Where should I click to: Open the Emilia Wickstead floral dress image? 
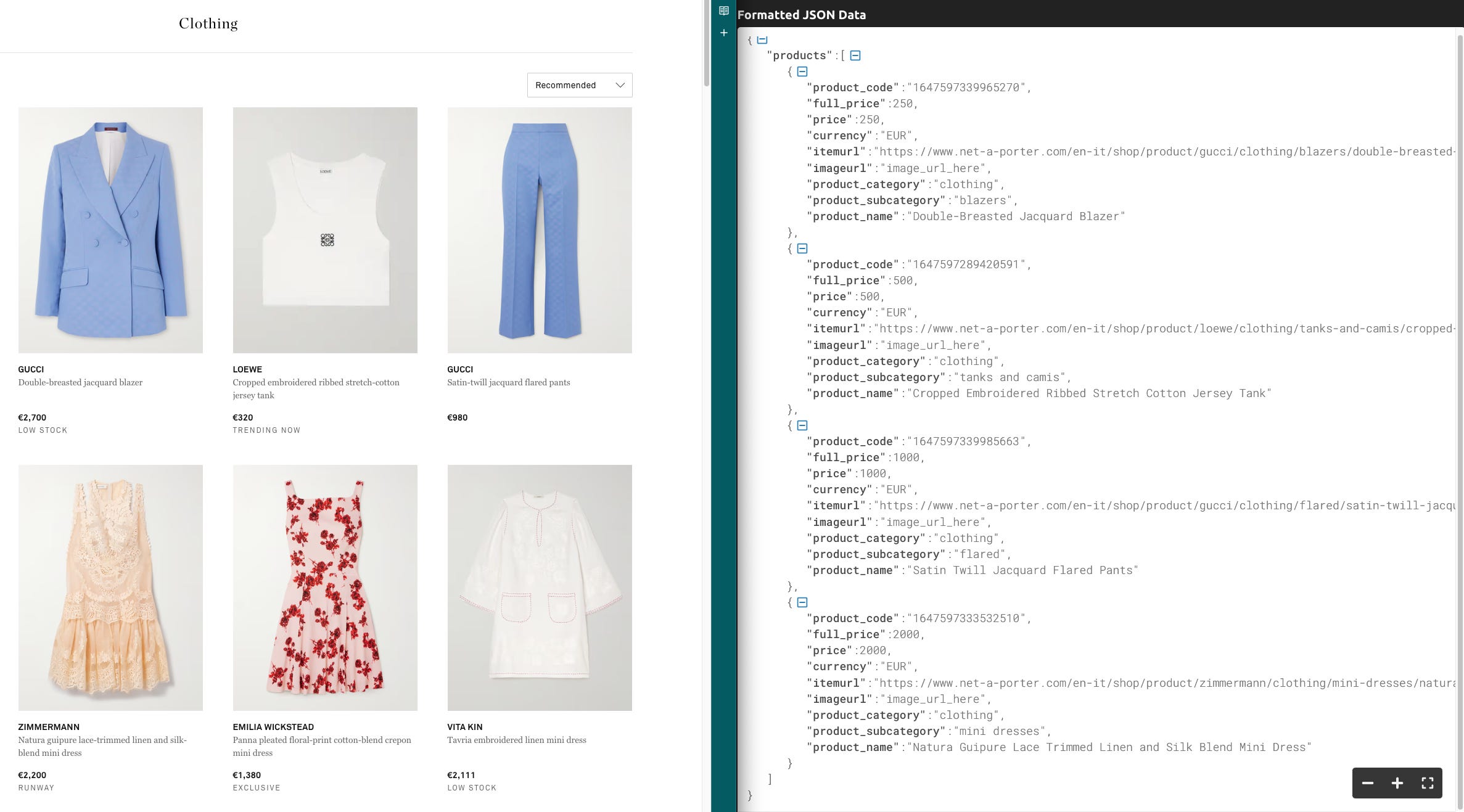tap(325, 587)
